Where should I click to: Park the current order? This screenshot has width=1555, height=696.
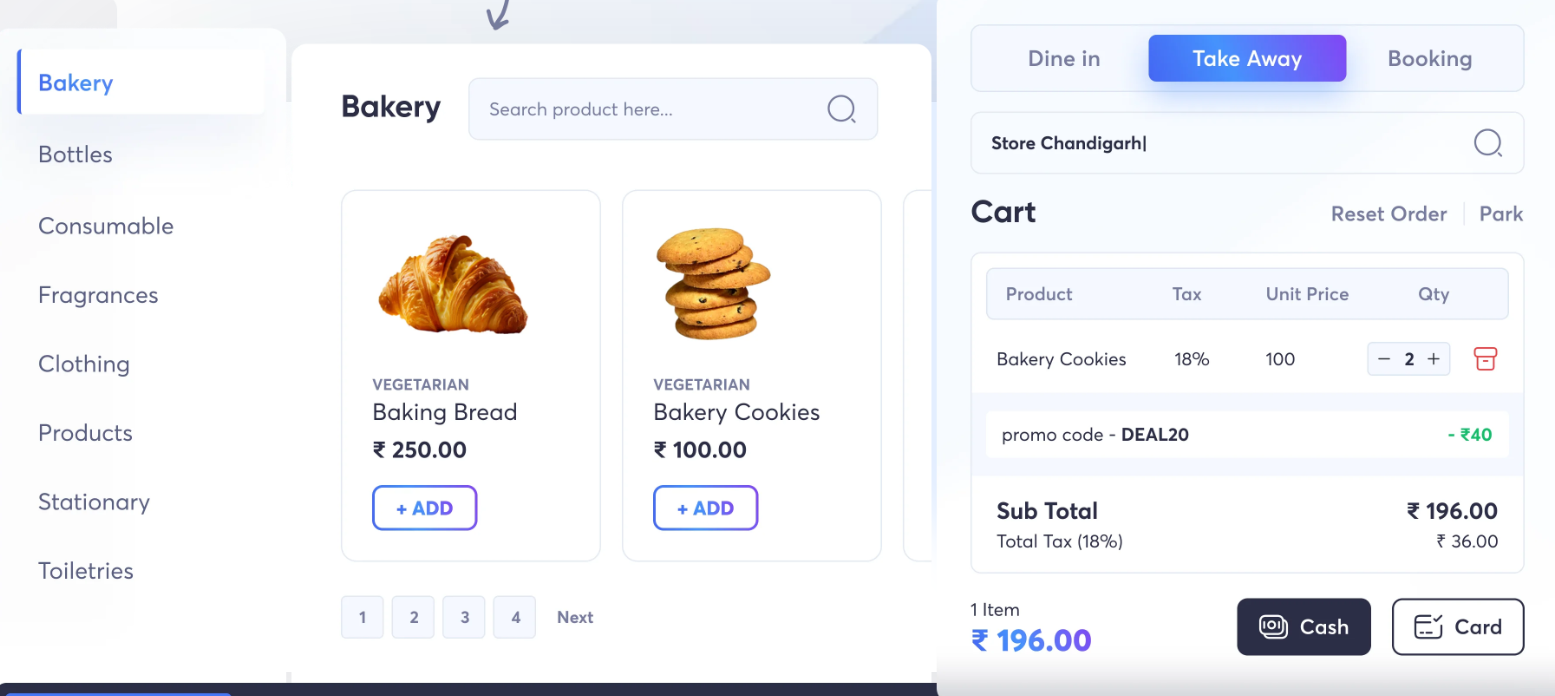(x=1501, y=213)
